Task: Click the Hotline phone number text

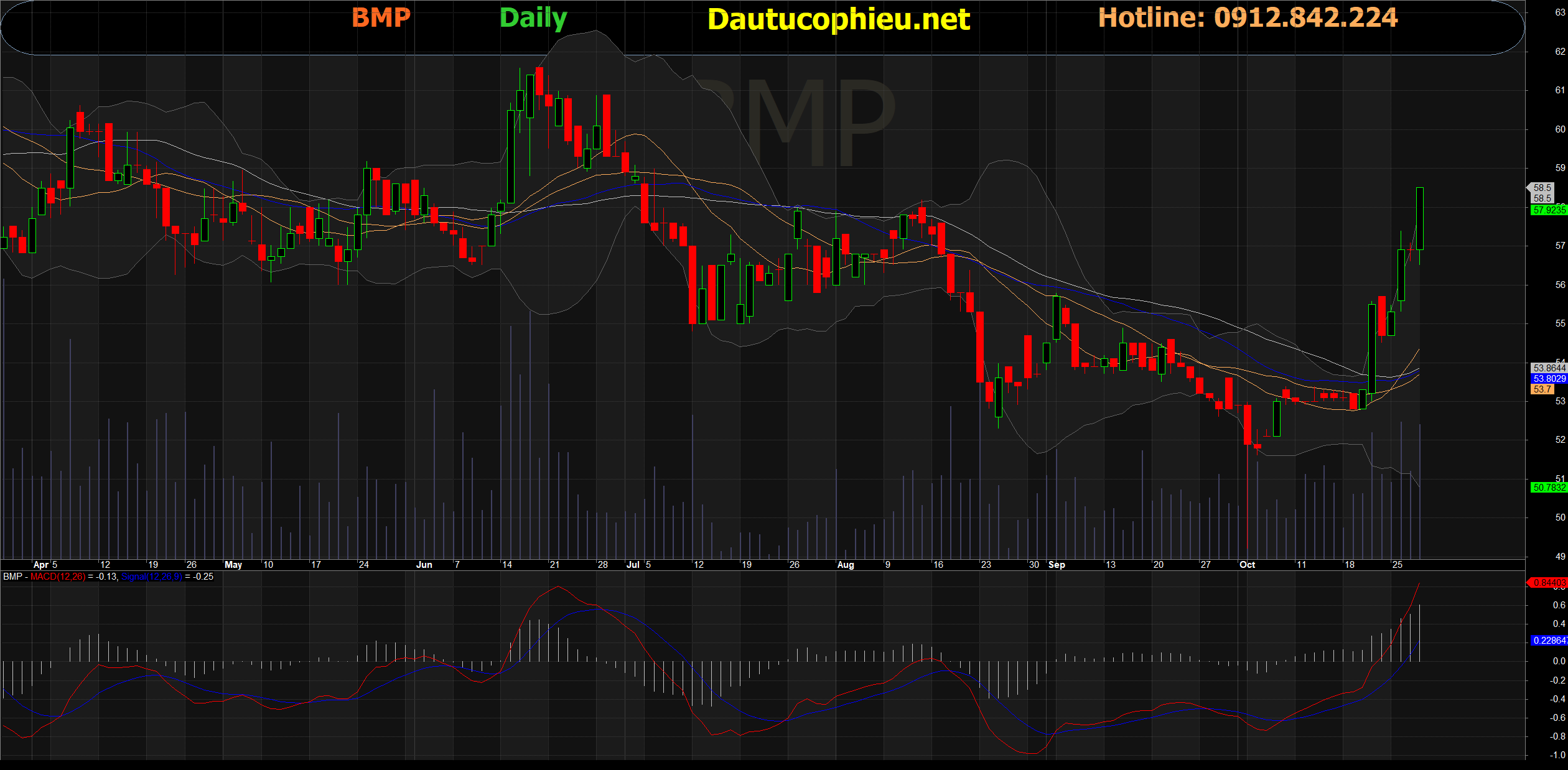Action: 1248,18
